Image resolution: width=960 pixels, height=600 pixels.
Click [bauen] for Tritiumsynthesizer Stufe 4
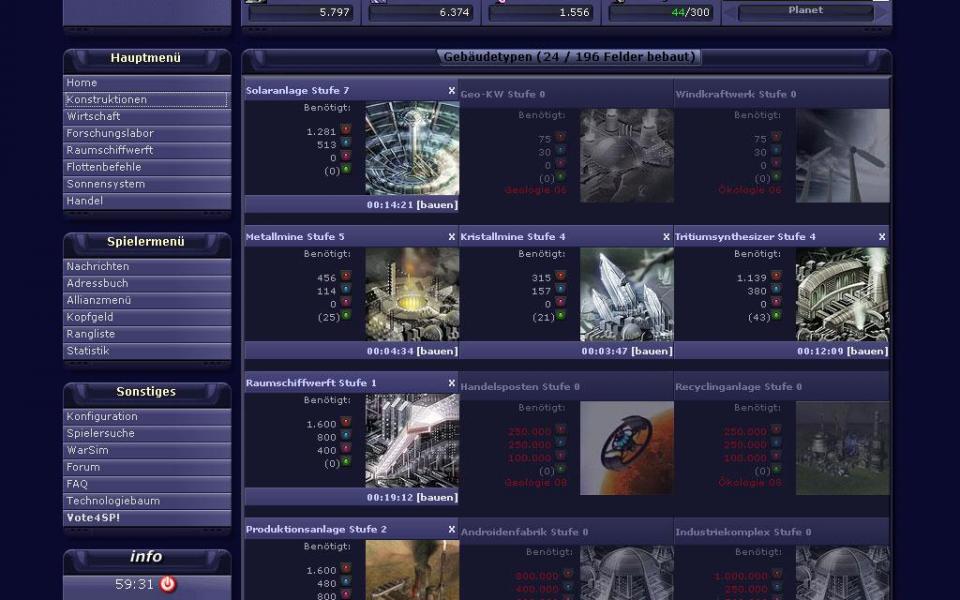click(868, 351)
